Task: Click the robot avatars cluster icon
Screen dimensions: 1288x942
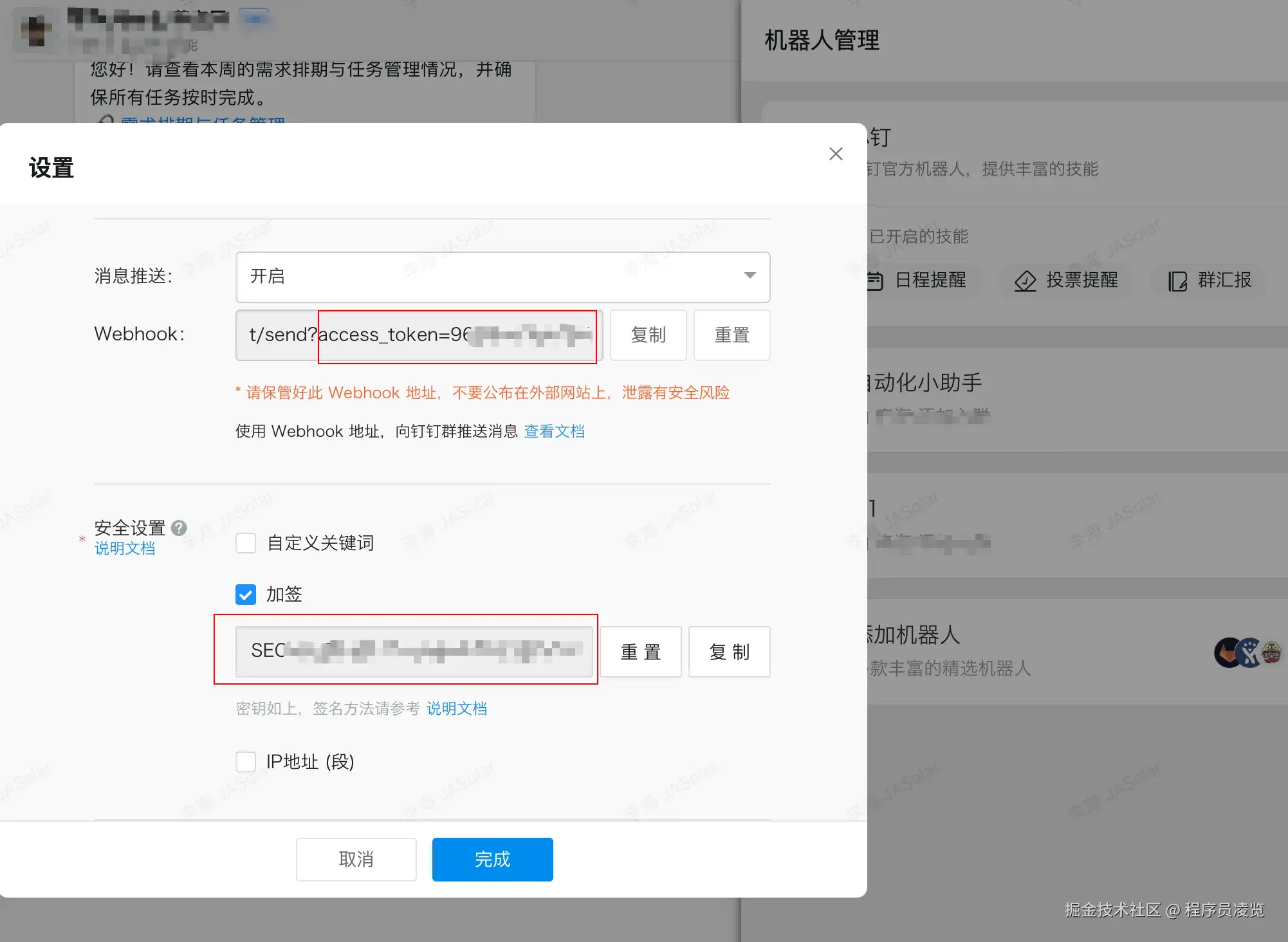Action: pos(1247,652)
